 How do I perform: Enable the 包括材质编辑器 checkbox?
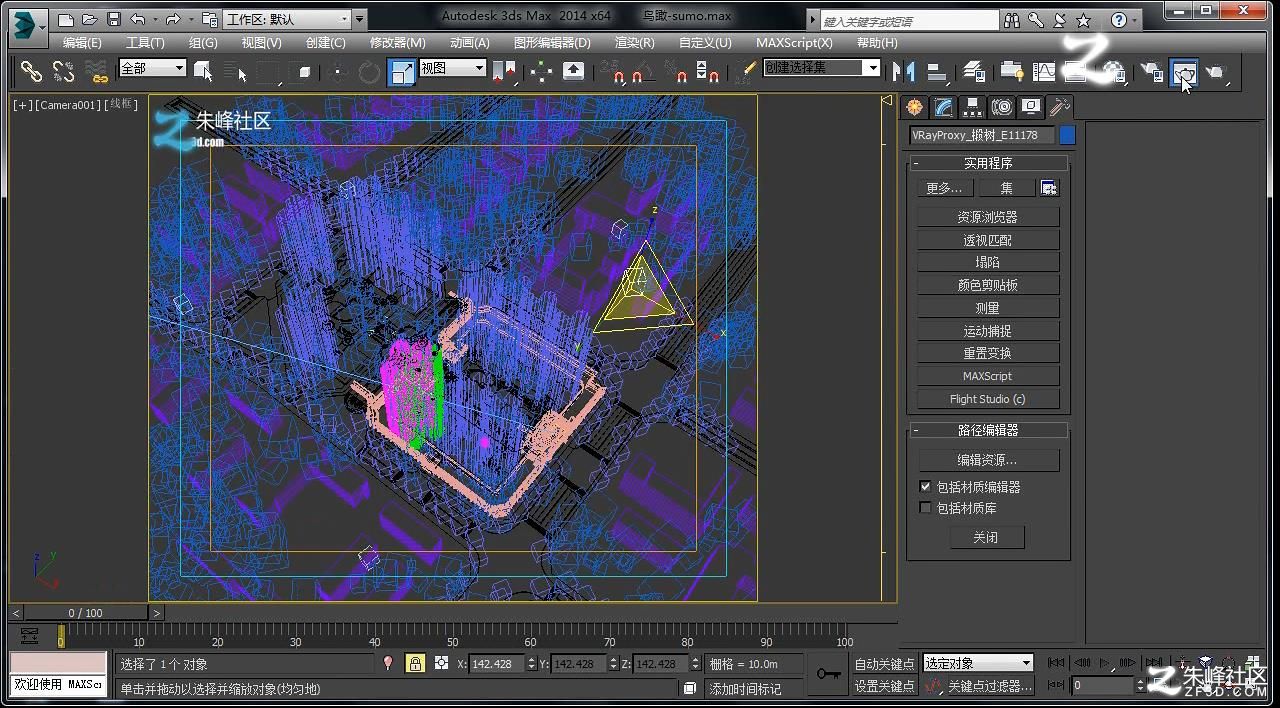click(925, 487)
